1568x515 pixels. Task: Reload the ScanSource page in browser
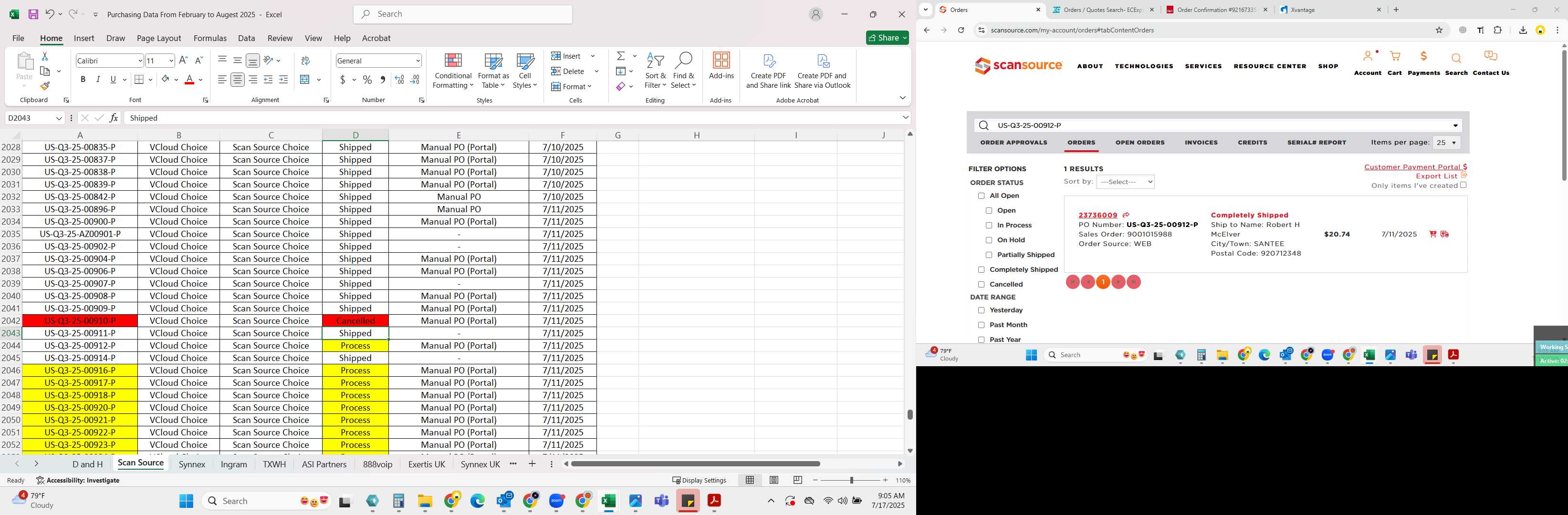[x=961, y=30]
